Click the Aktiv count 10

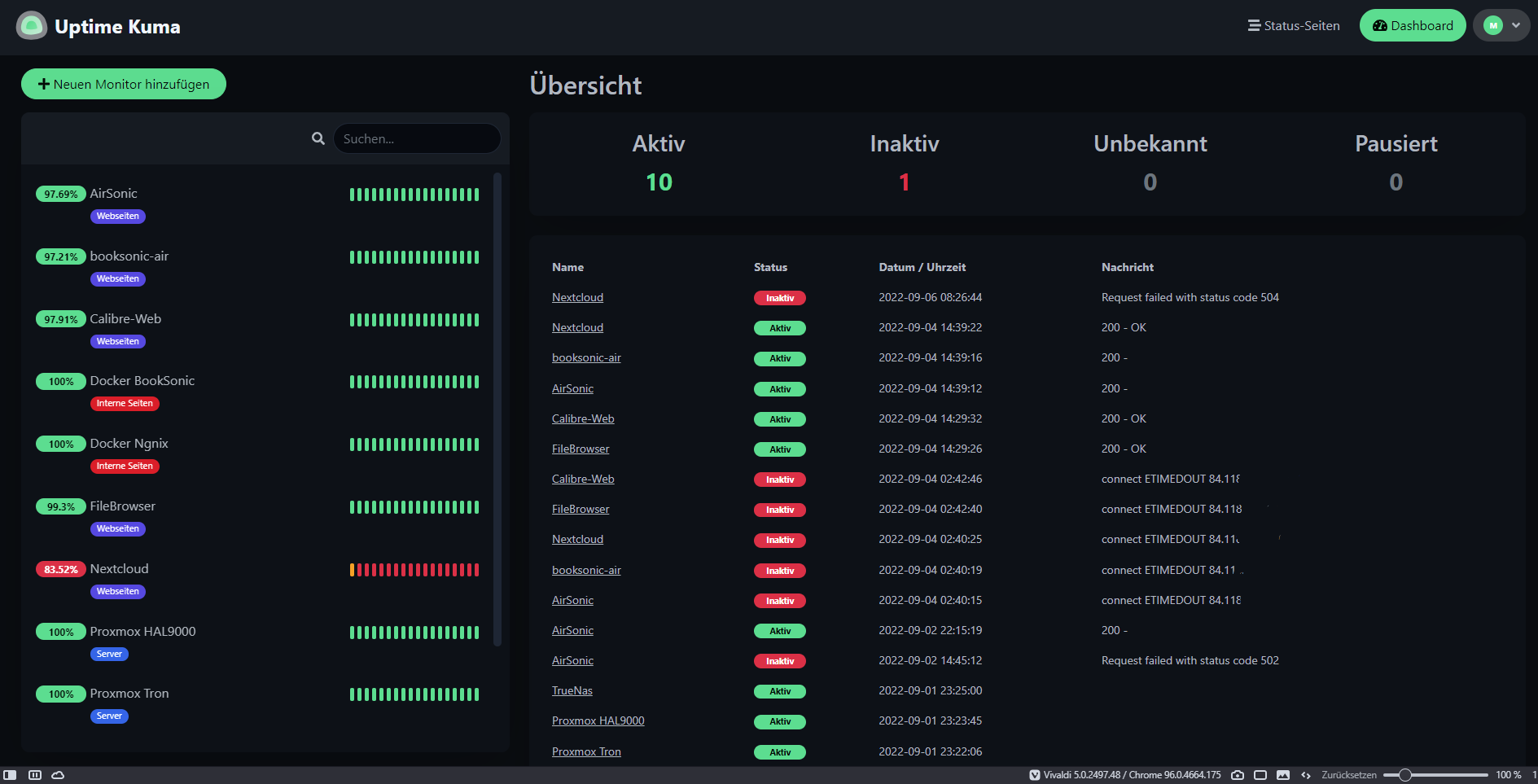tap(659, 182)
